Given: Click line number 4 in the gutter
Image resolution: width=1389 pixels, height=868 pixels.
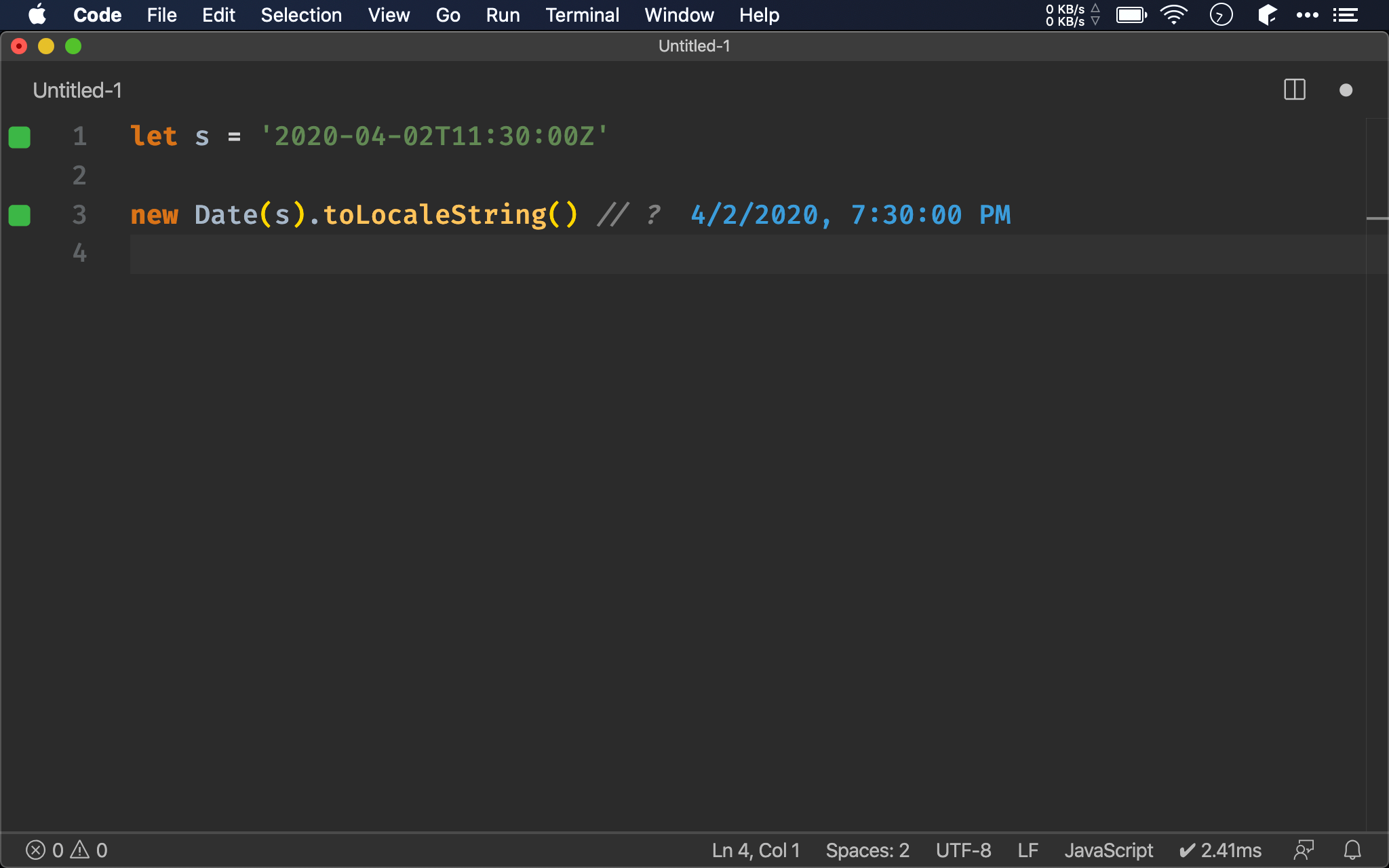Looking at the screenshot, I should point(79,254).
